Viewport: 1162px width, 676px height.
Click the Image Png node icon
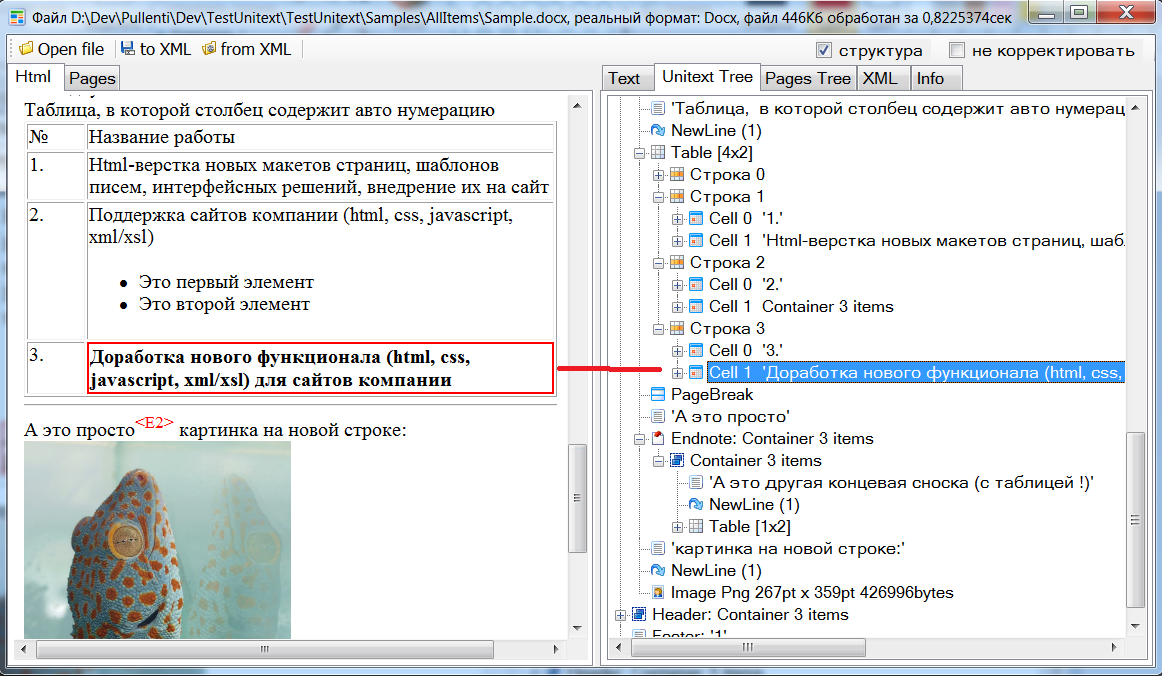[x=658, y=593]
